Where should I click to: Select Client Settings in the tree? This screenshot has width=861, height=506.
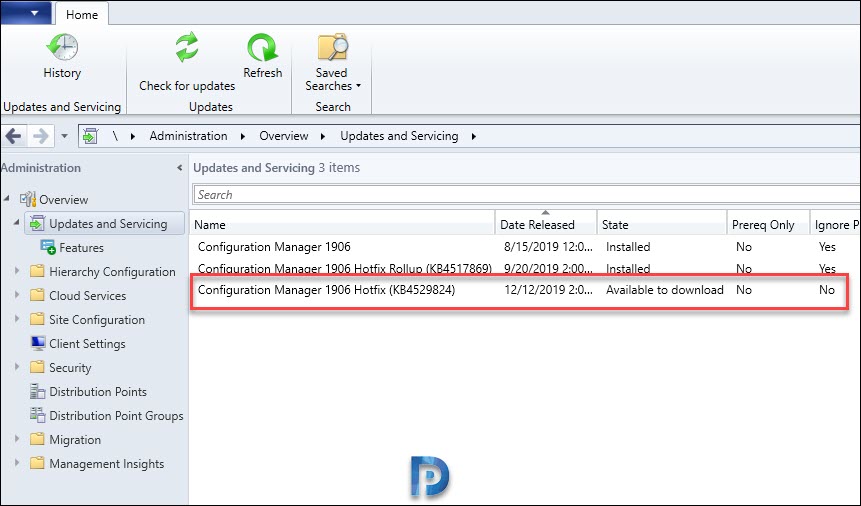[x=87, y=343]
